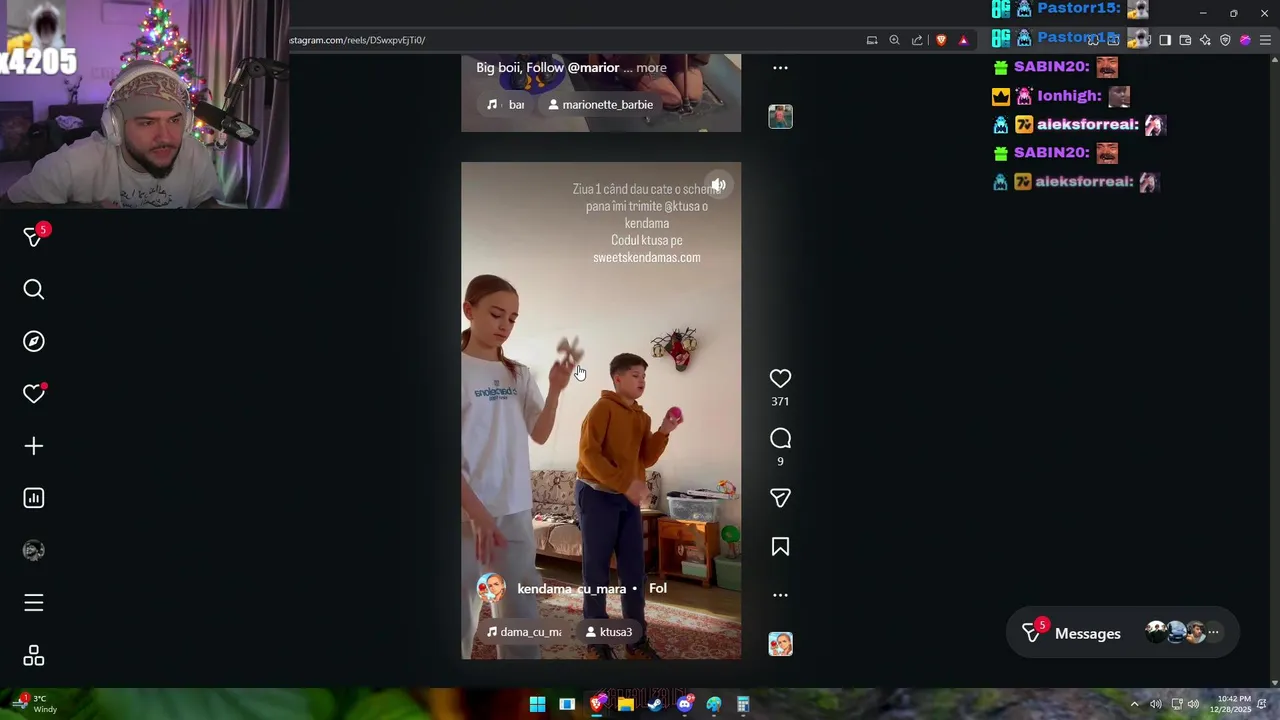Open File Explorer from the taskbar
This screenshot has height=720, width=1280.
click(x=626, y=704)
